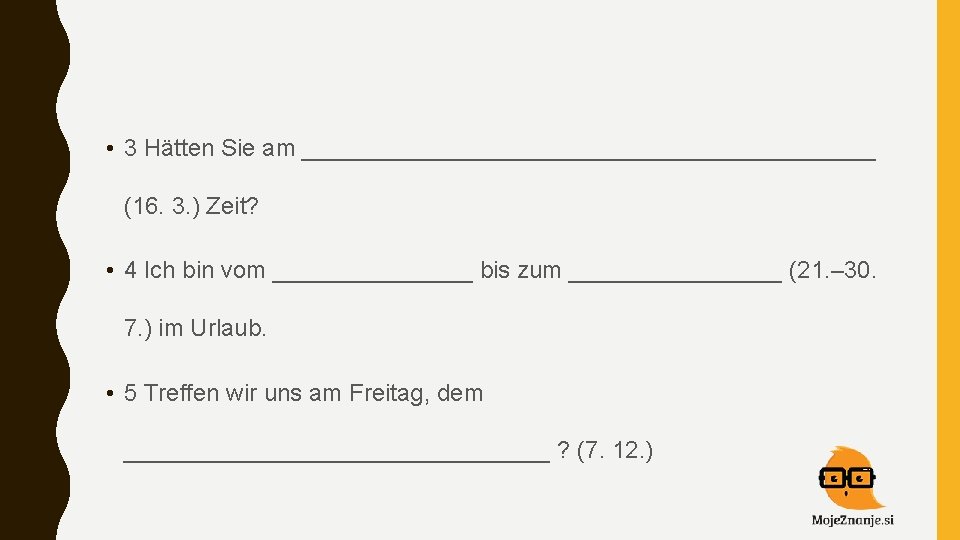Click the orange mascot logo with glasses
The width and height of the screenshot is (960, 540).
(851, 478)
